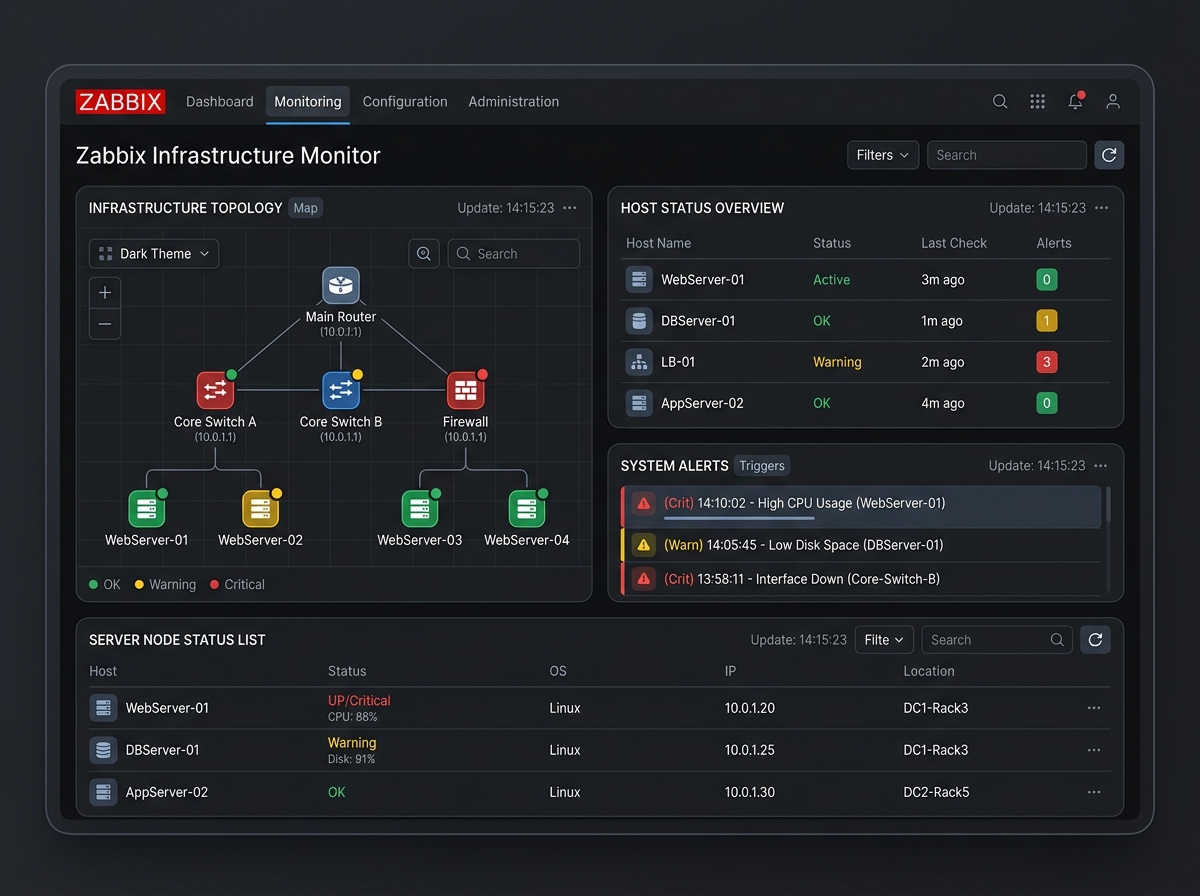Open Host Status Overview options menu
This screenshot has height=896, width=1200.
[x=1102, y=208]
